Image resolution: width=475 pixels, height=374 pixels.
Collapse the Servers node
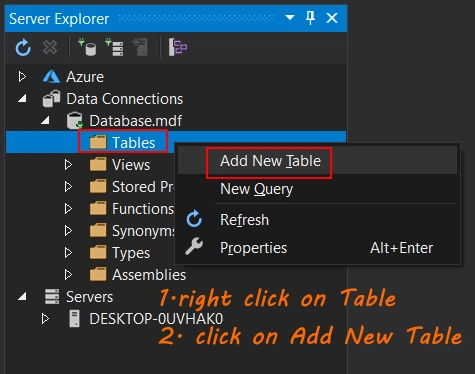pos(22,296)
